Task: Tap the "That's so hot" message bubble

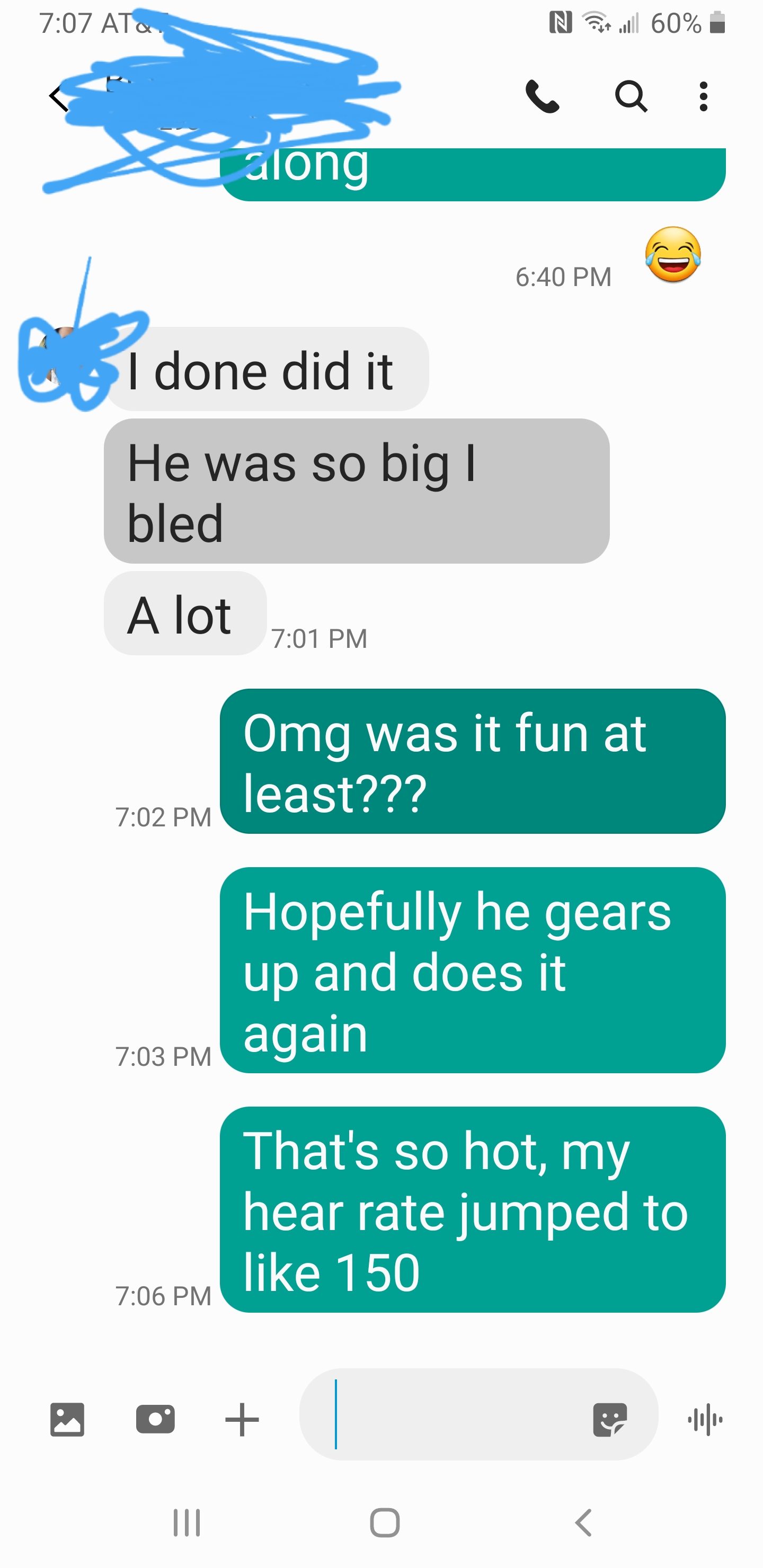Action: (473, 1209)
